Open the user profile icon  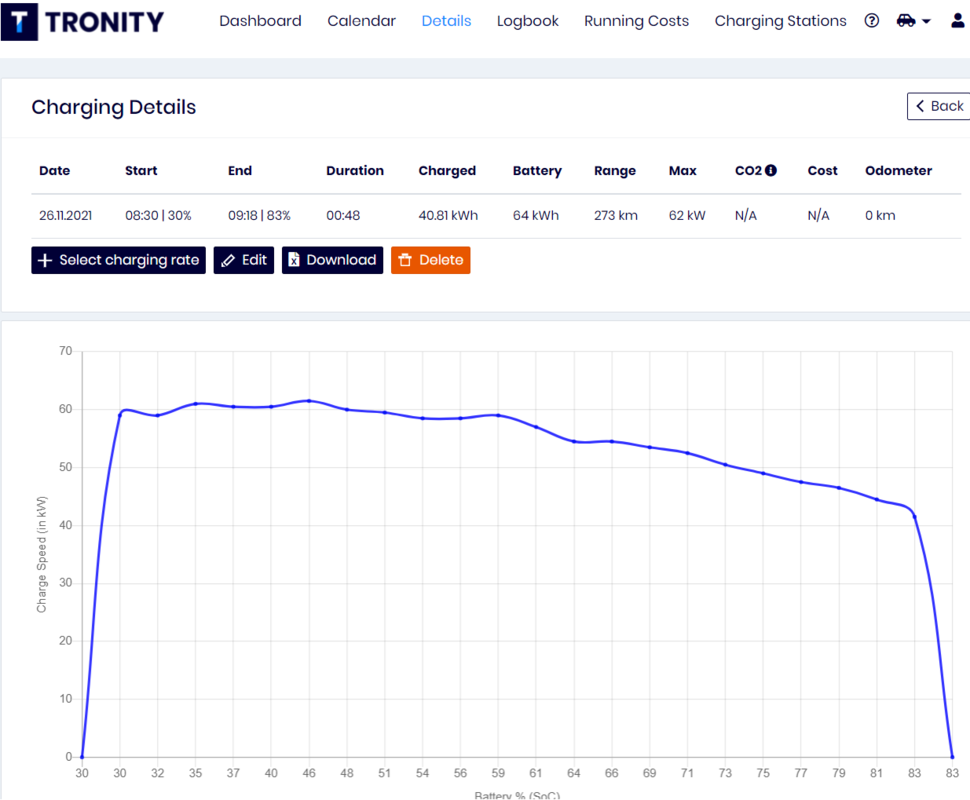pos(957,21)
